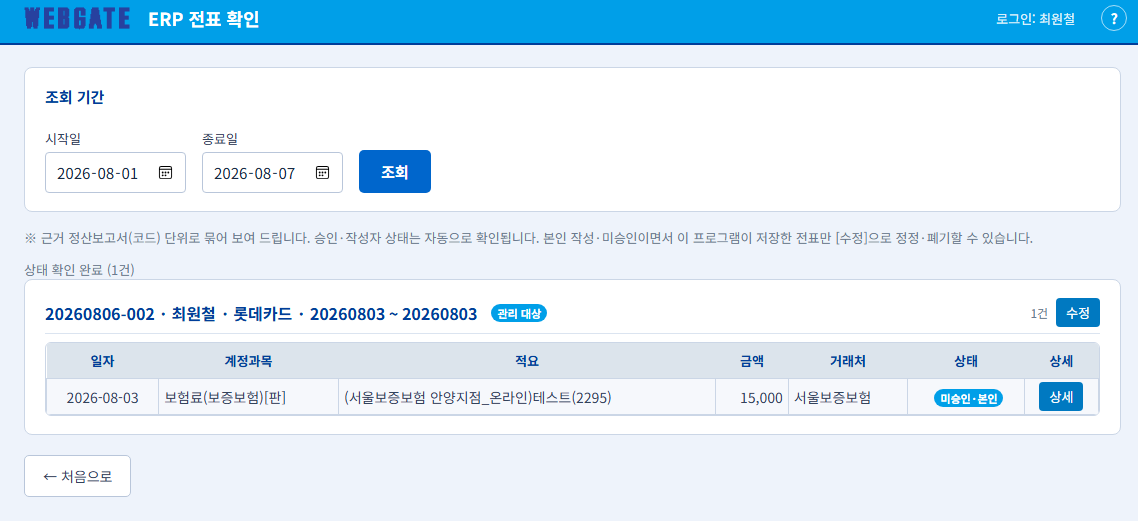Screen dimensions: 1138x521
Task: Open the start date calendar picker icon
Action: [165, 173]
